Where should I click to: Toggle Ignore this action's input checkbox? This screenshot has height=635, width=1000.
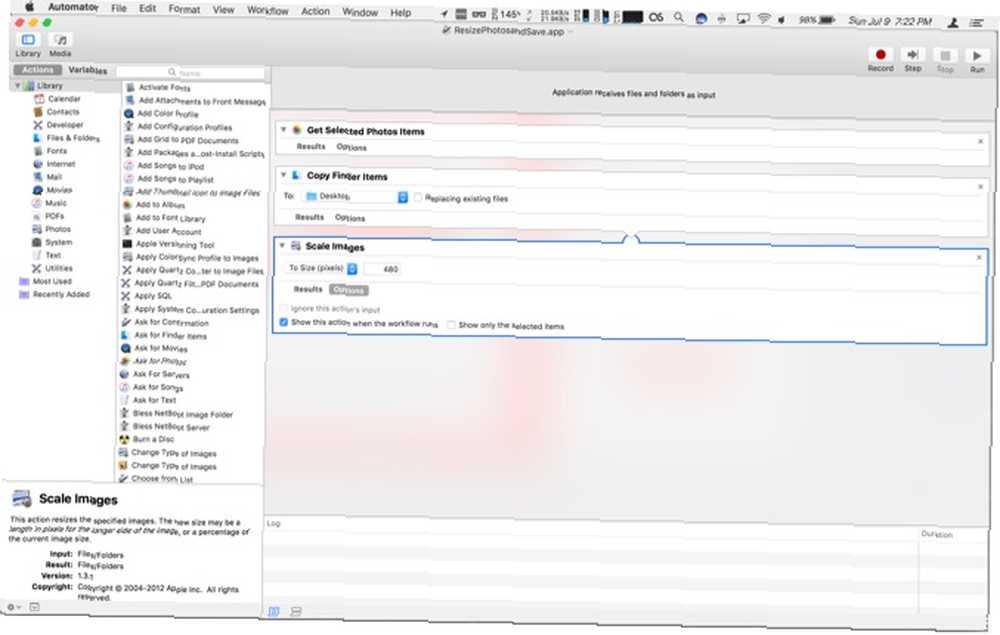pyautogui.click(x=284, y=308)
